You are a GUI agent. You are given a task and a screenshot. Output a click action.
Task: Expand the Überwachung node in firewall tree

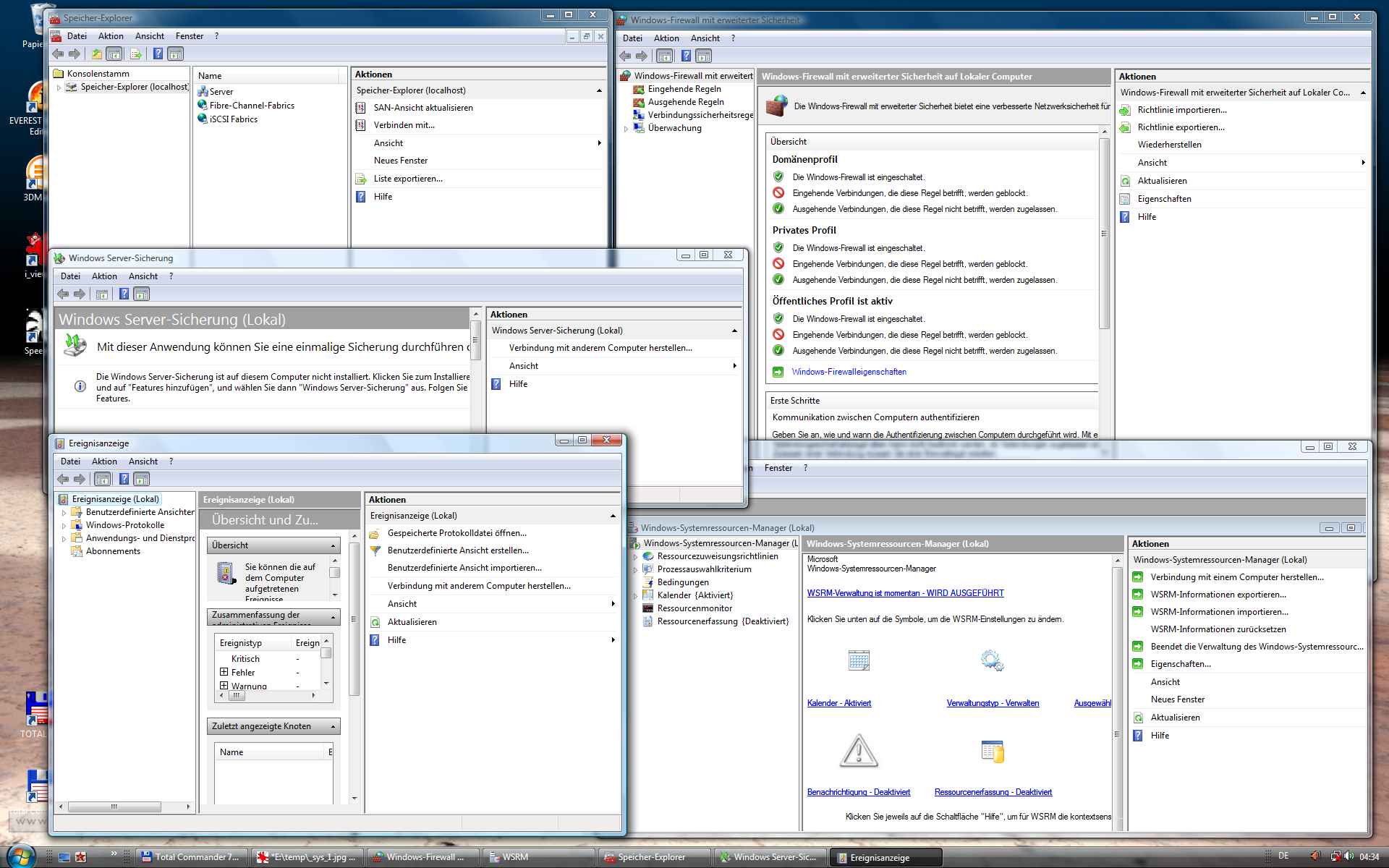pos(626,129)
